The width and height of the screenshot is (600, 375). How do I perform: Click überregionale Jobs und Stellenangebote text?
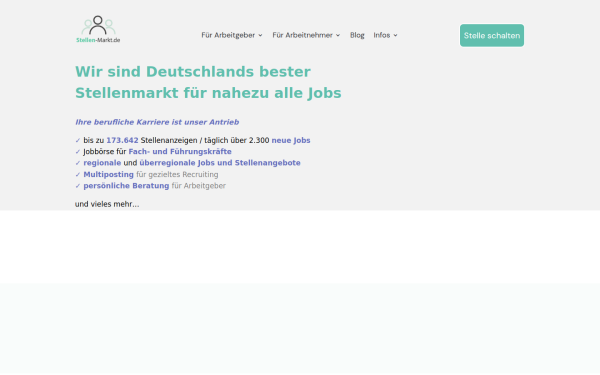220,163
